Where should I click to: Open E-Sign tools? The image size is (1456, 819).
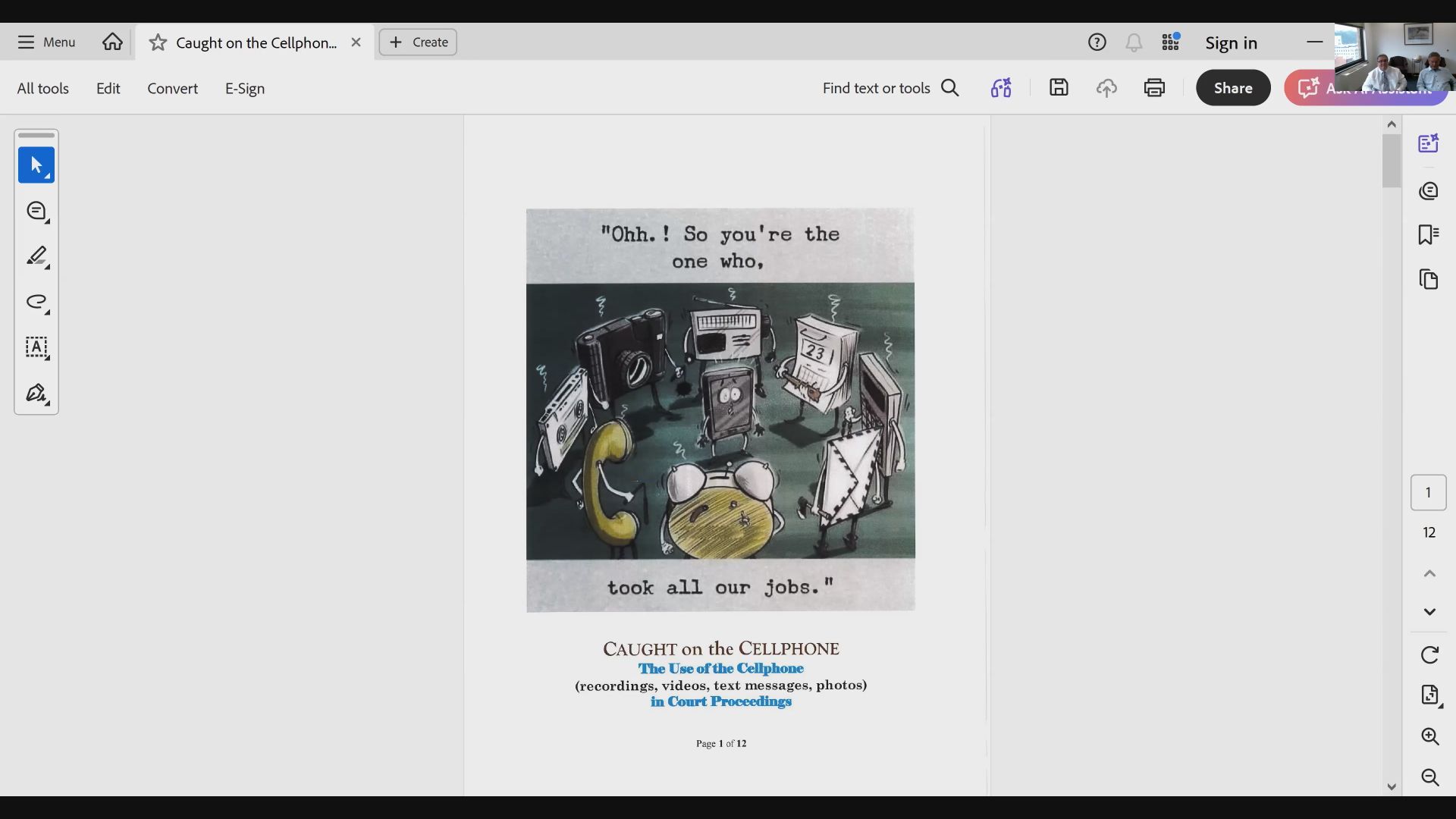click(x=245, y=89)
